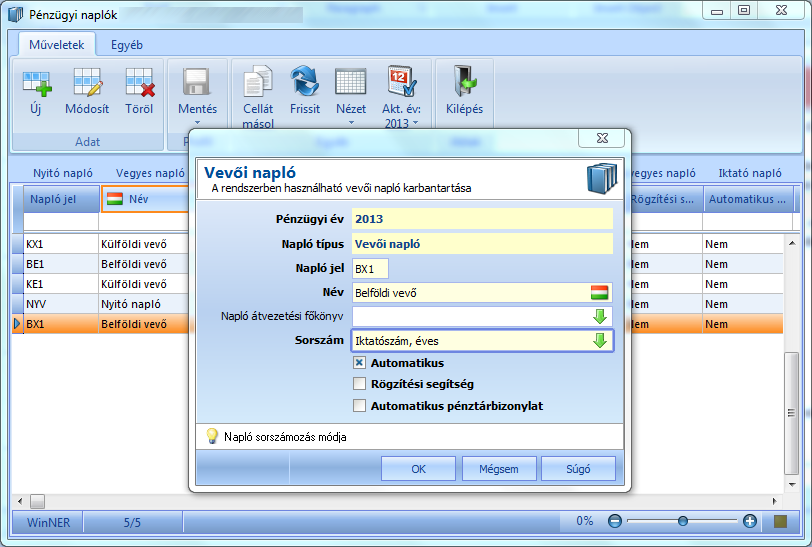Click the Pénzügyi naplók title bar book icon
812x547 pixels.
click(16, 15)
